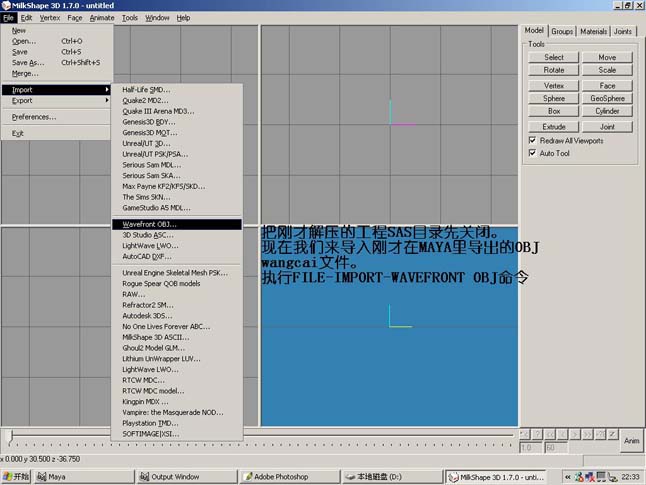646x485 pixels.
Task: Open the Animate menu
Action: (102, 18)
